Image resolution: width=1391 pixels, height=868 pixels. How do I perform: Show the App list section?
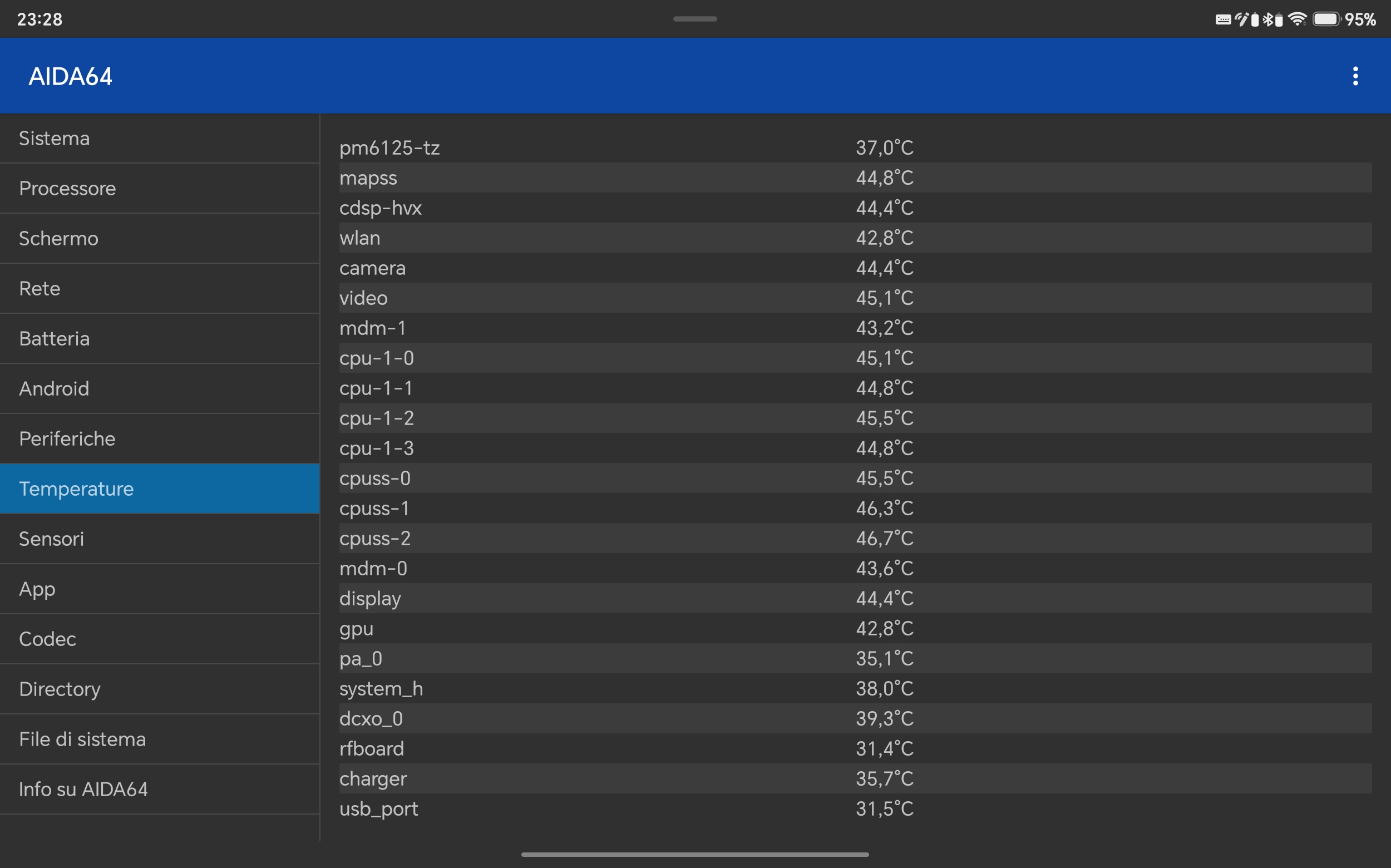(x=160, y=589)
